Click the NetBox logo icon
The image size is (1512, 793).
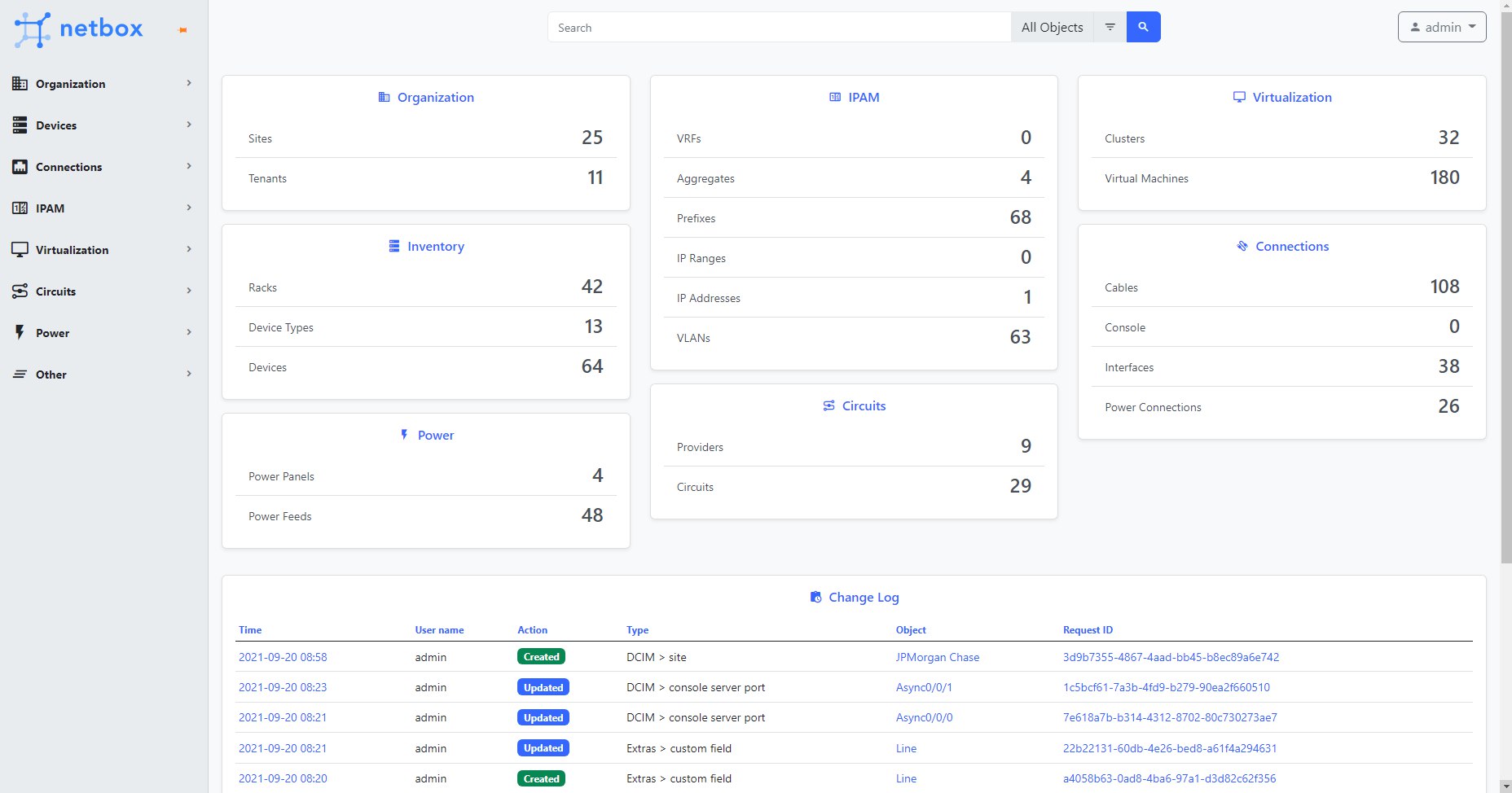[x=33, y=29]
